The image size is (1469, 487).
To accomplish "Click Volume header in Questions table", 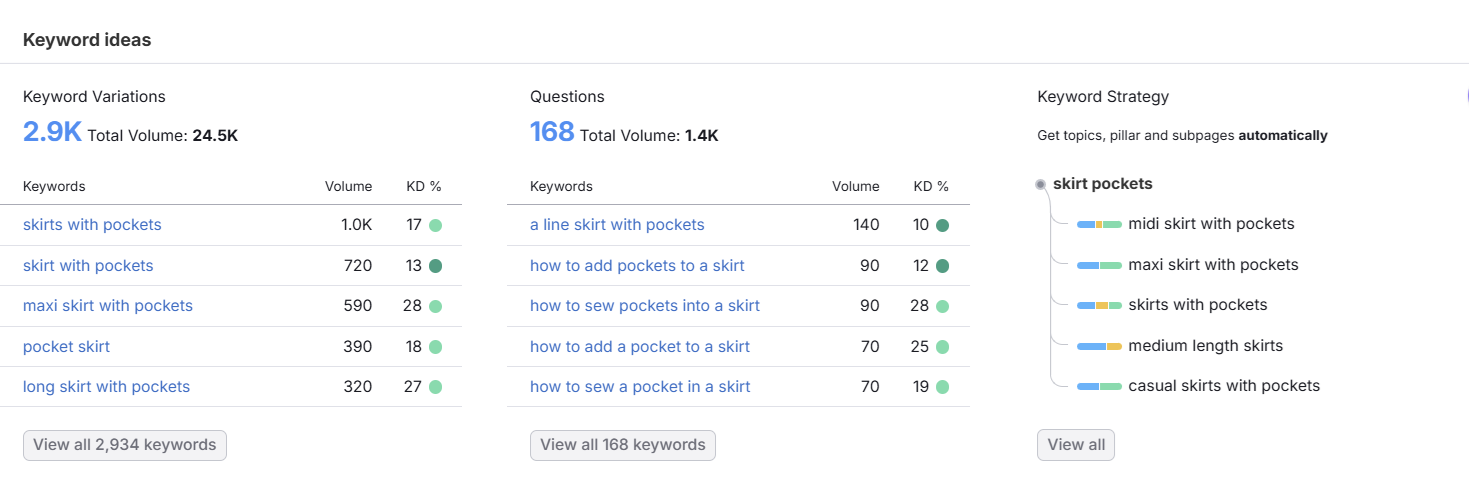I will (856, 186).
